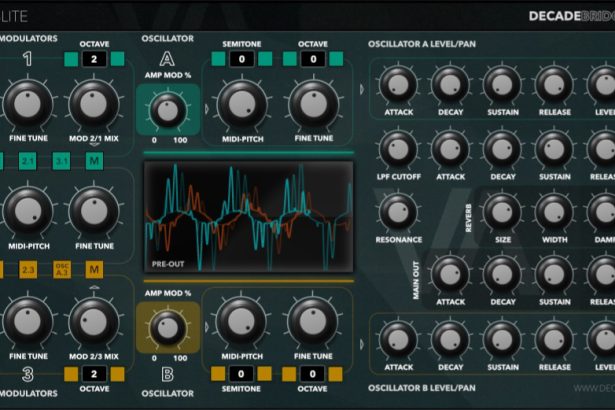Toggle the teal 2.1 modulation routing button
Screen dimensions: 615x410
click(x=28, y=160)
